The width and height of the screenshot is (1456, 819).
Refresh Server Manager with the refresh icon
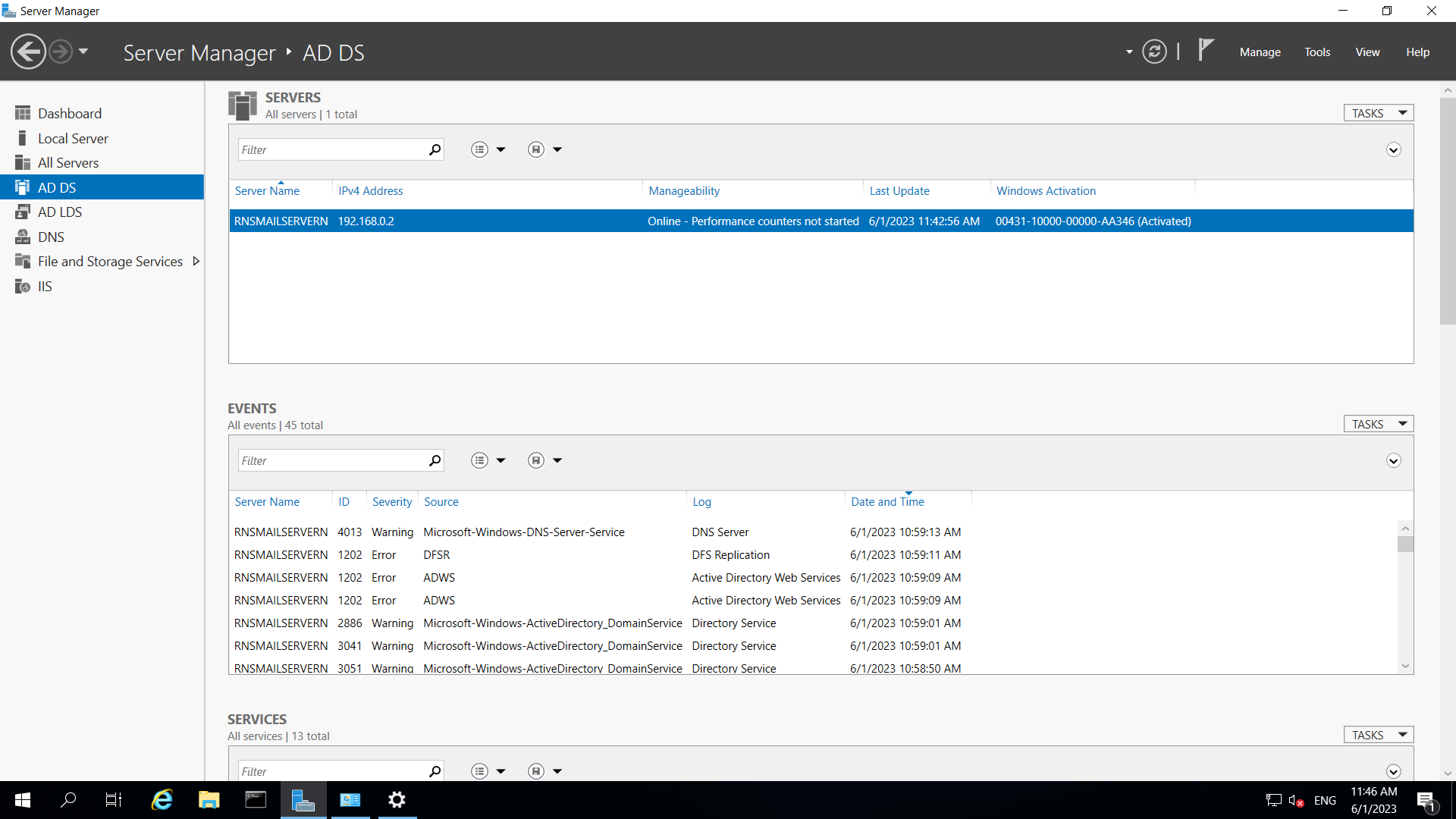coord(1154,52)
